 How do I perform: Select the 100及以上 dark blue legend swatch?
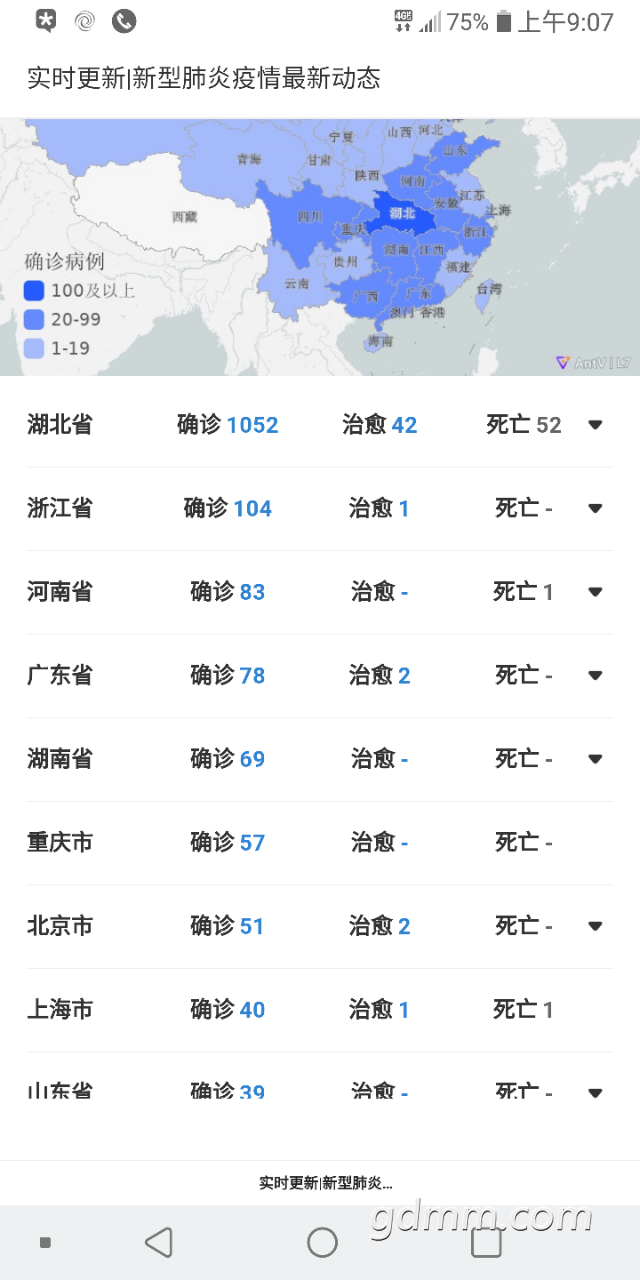[x=35, y=291]
